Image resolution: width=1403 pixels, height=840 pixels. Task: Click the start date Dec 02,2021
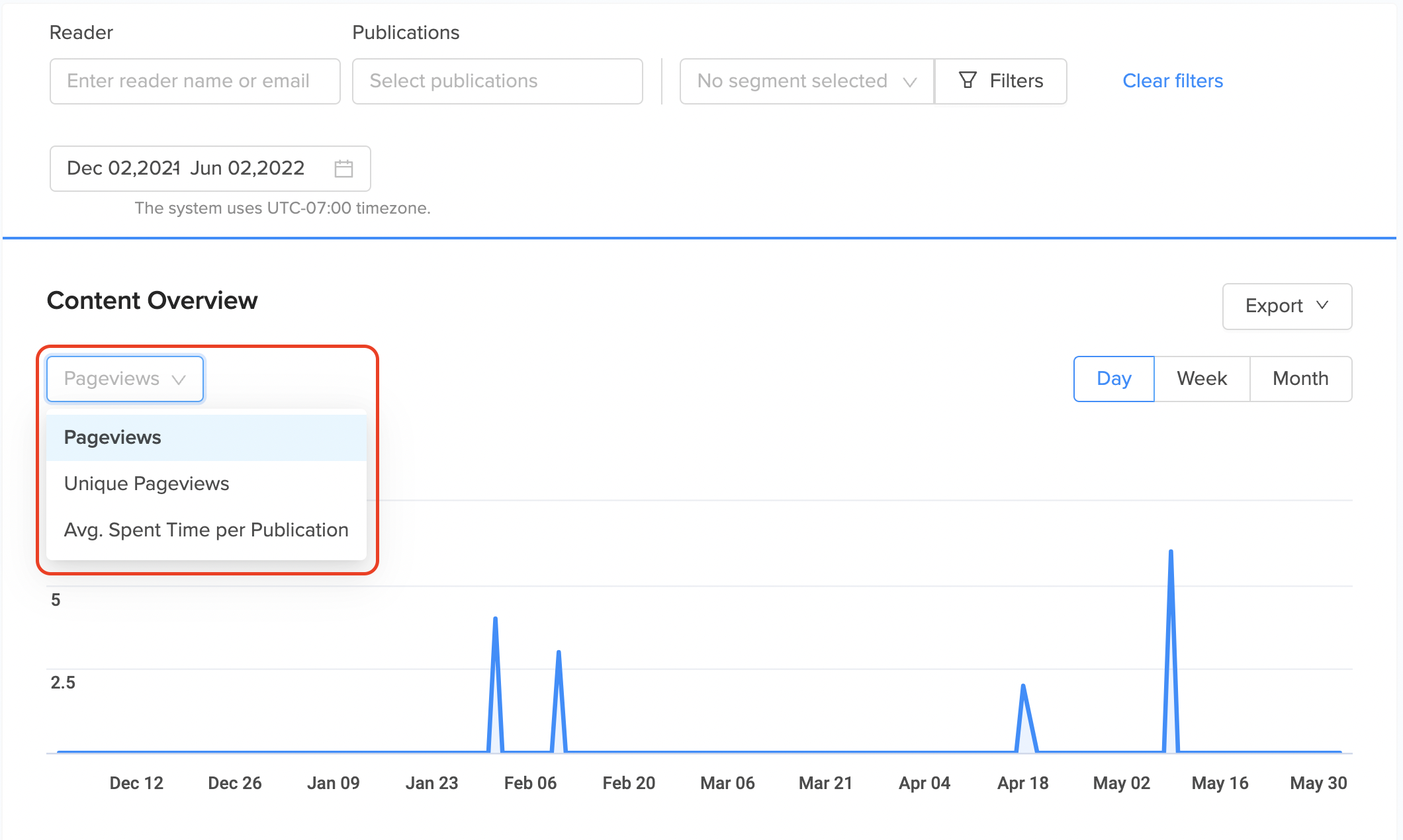[123, 169]
